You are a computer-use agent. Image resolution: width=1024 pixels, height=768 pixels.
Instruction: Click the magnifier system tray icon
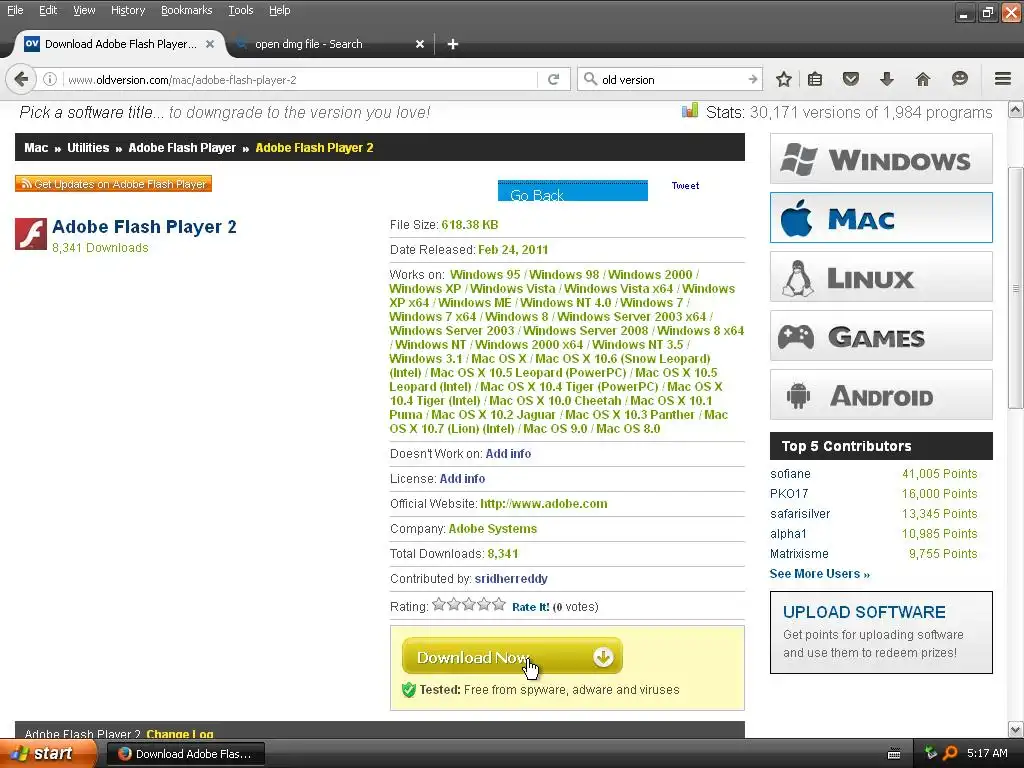950,753
